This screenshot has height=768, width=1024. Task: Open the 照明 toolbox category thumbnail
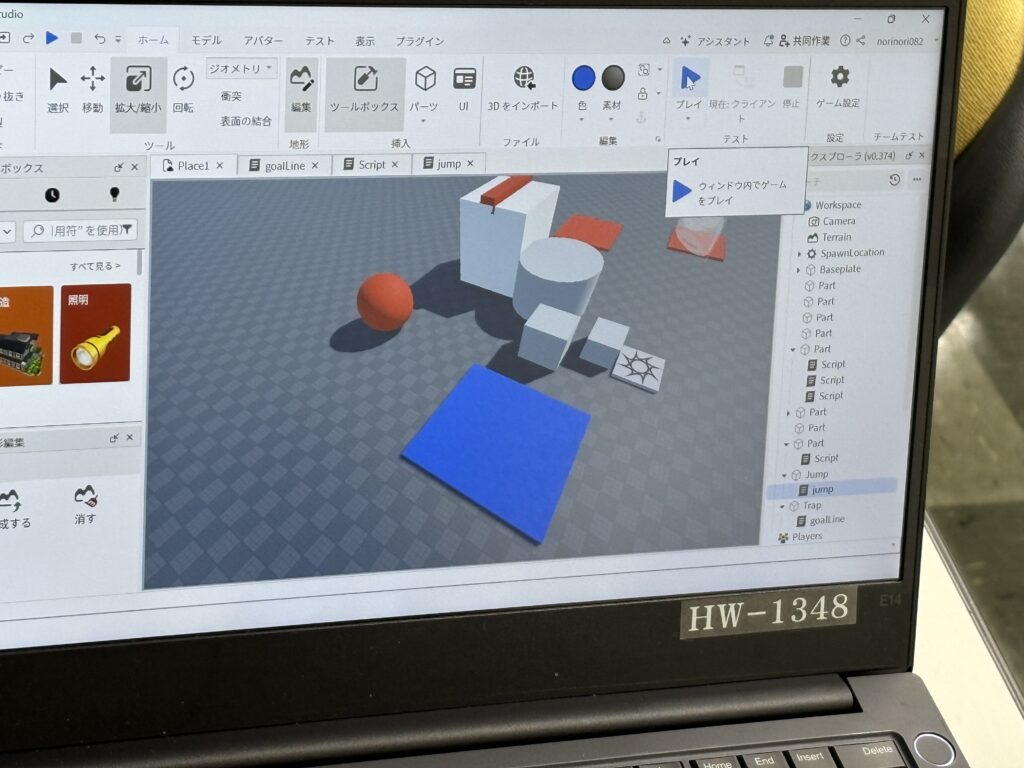pos(95,333)
